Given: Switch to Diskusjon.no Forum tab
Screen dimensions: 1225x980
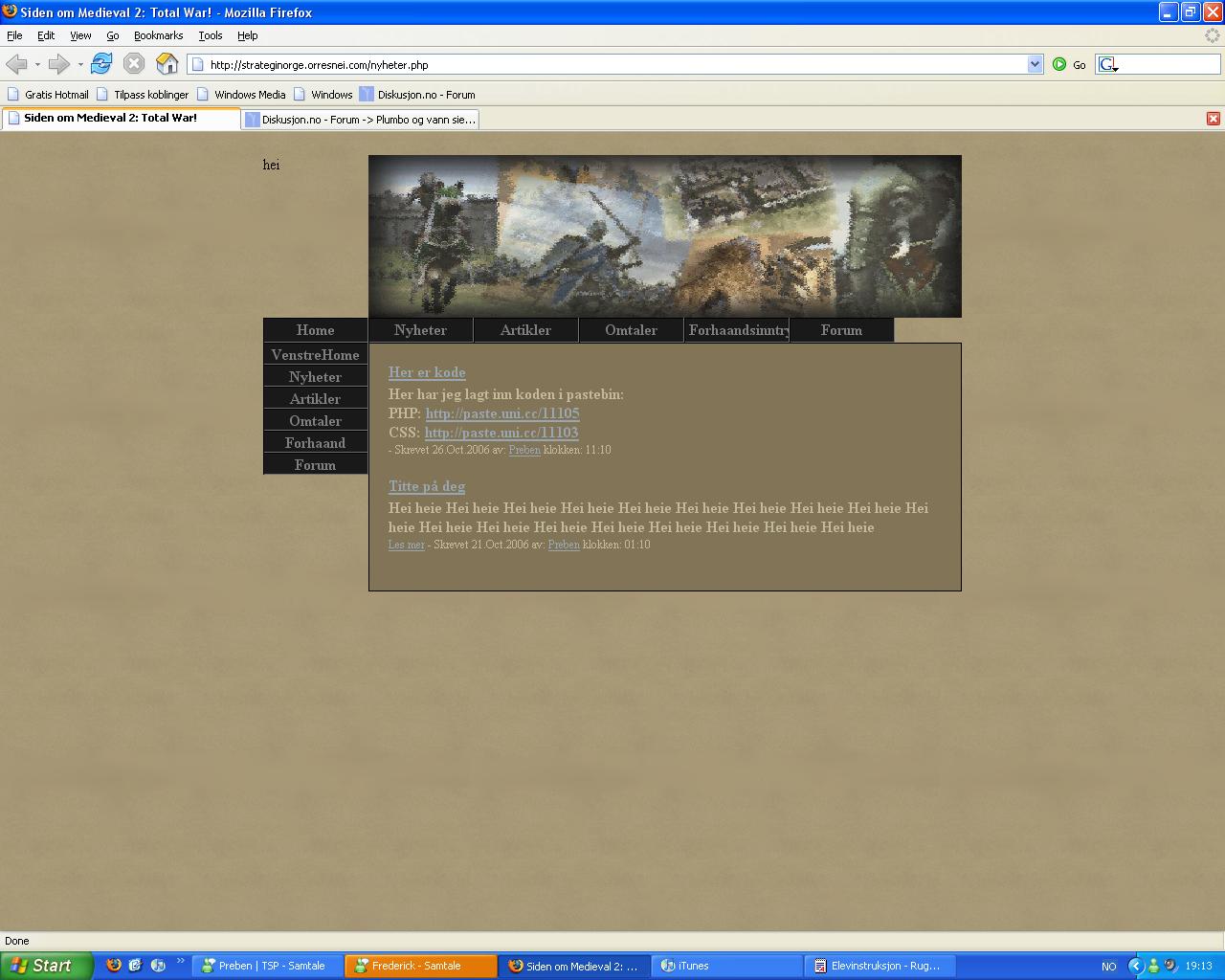Looking at the screenshot, I should (360, 120).
